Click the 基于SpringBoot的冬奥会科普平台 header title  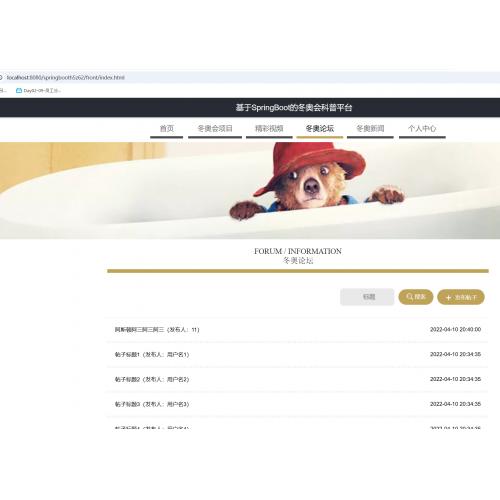point(294,108)
